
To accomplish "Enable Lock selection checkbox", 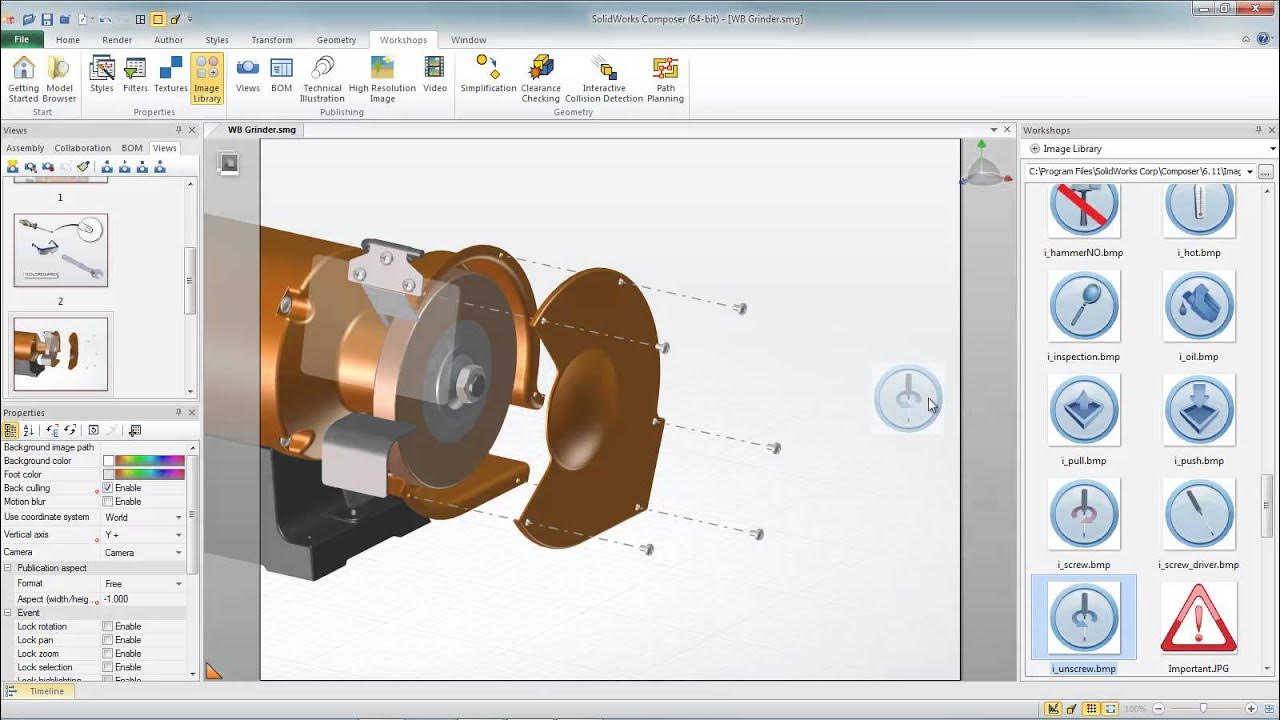I will point(108,667).
